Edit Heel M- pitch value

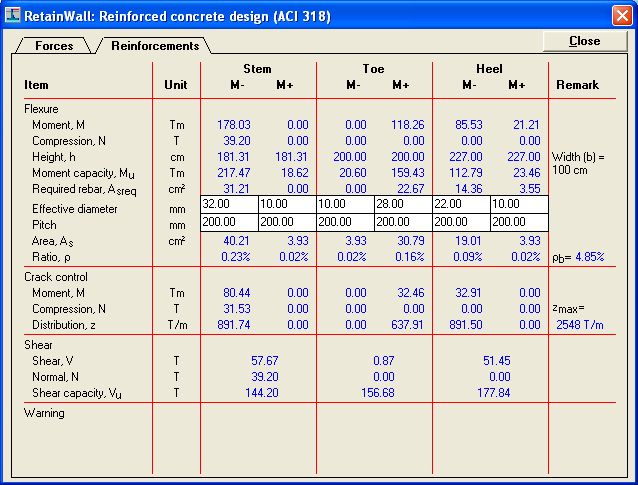(461, 222)
